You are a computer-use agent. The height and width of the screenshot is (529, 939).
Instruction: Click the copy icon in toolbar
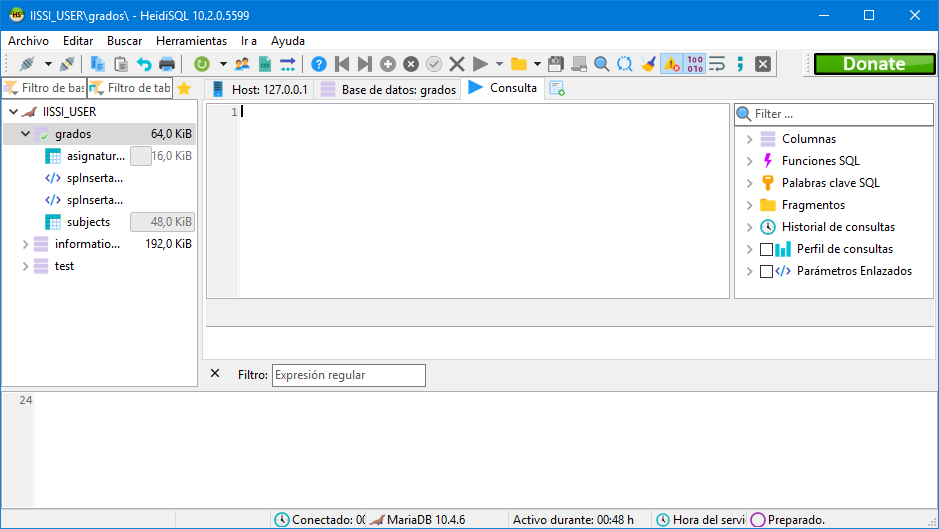coord(97,64)
